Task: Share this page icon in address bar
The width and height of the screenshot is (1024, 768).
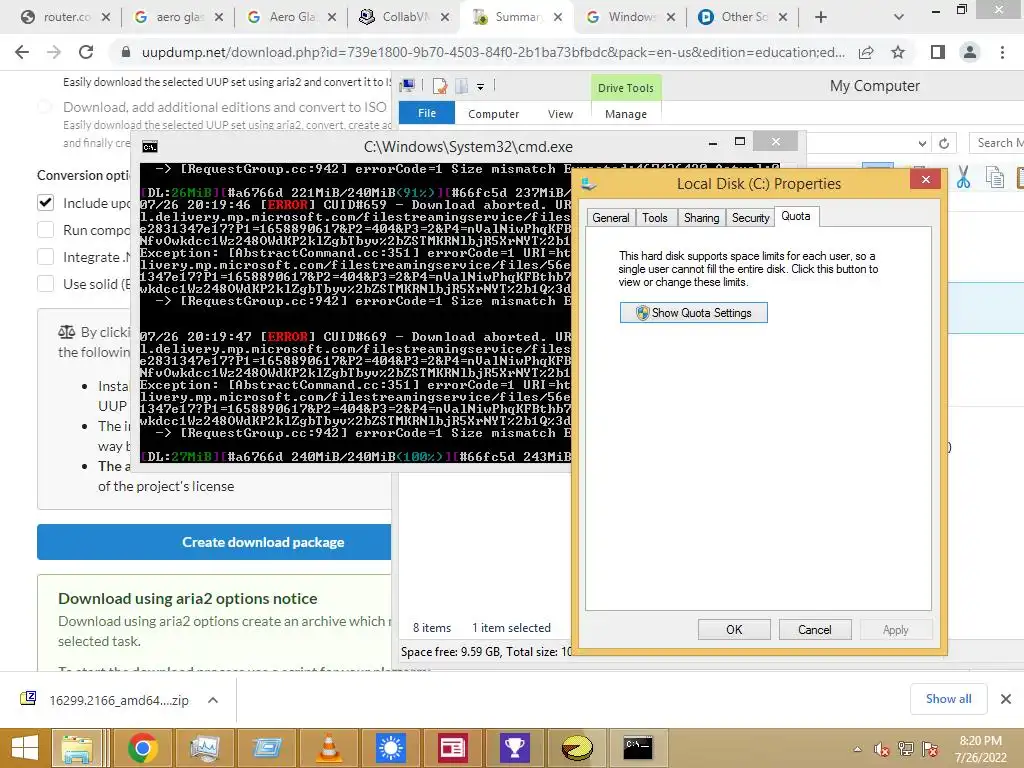Action: [x=866, y=52]
